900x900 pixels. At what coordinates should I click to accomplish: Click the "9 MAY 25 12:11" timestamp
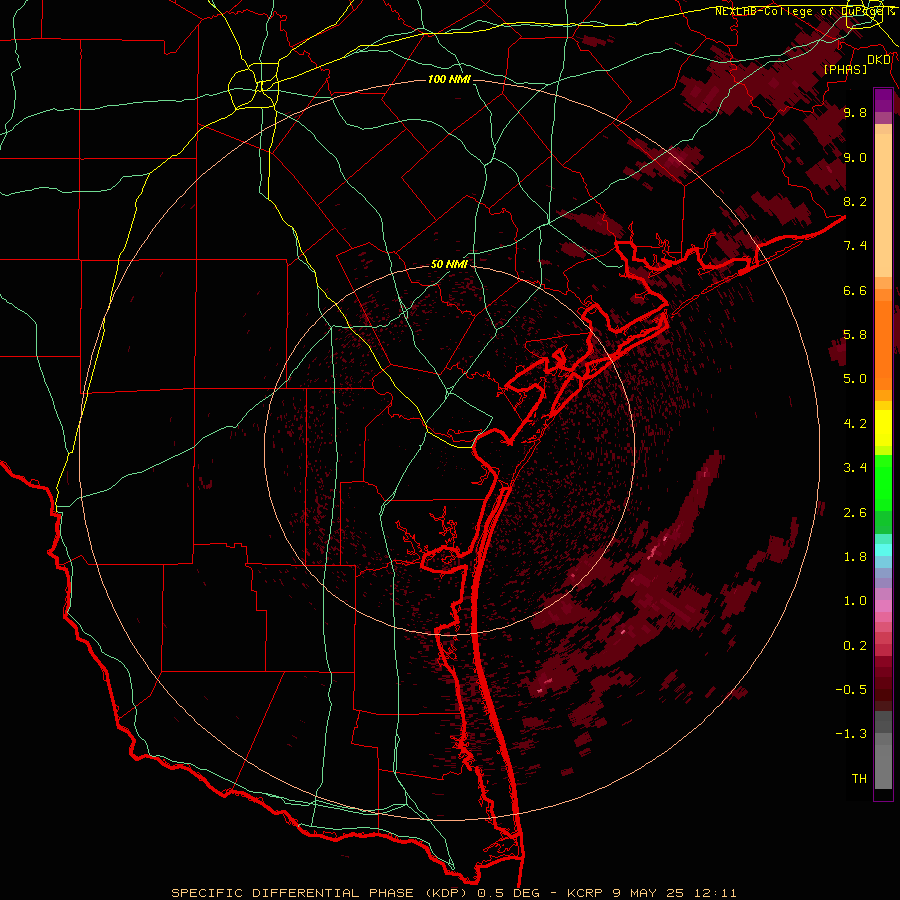pyautogui.click(x=674, y=893)
